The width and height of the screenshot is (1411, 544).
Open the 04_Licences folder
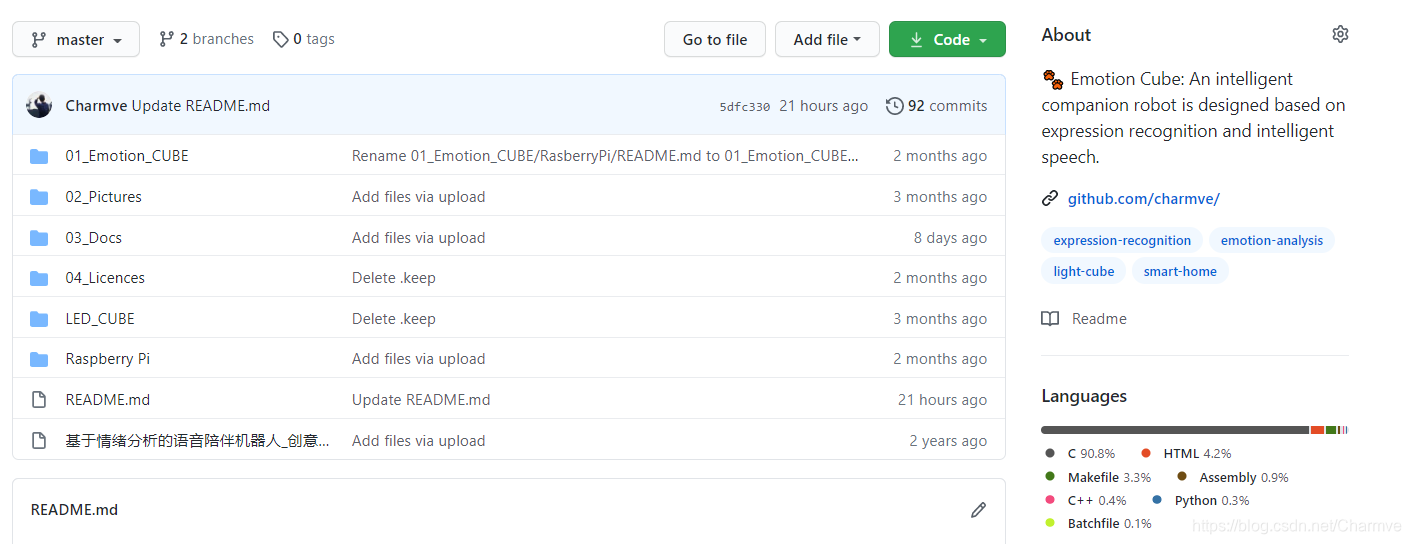click(x=105, y=278)
